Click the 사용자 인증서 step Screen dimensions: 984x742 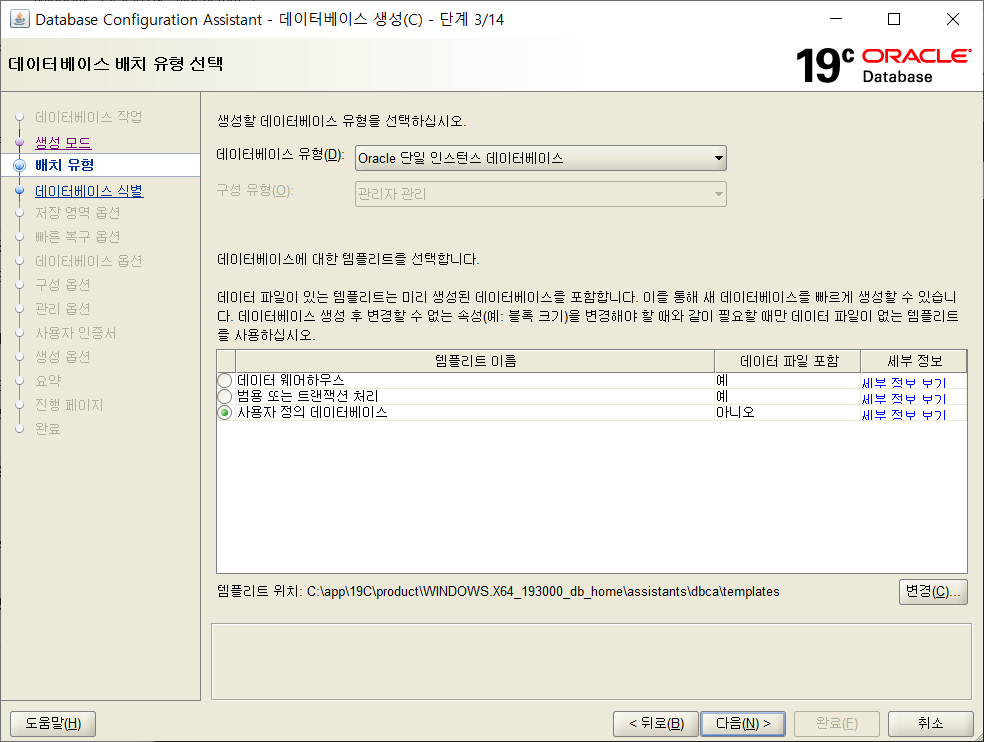point(75,333)
